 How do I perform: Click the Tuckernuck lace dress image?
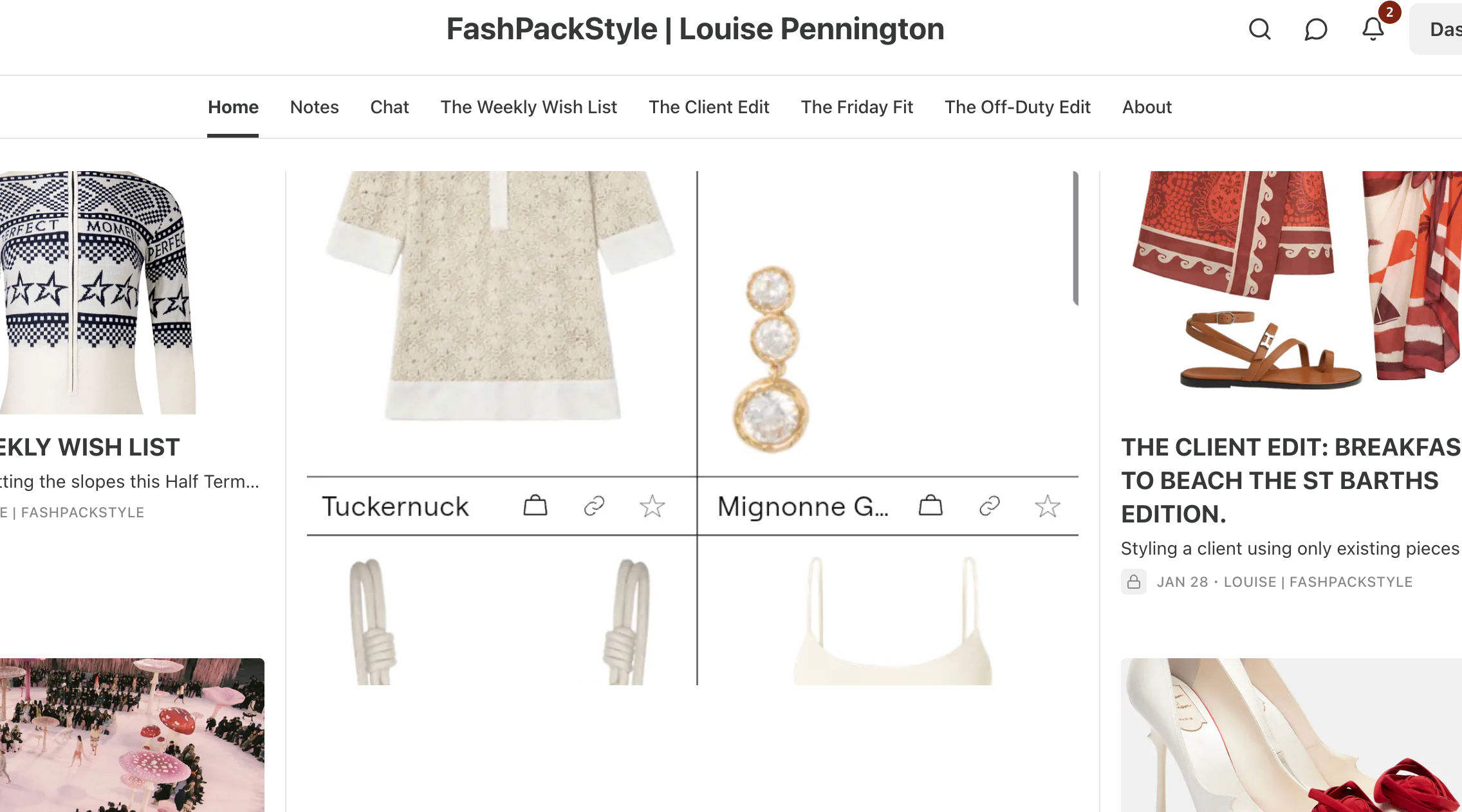click(x=502, y=296)
